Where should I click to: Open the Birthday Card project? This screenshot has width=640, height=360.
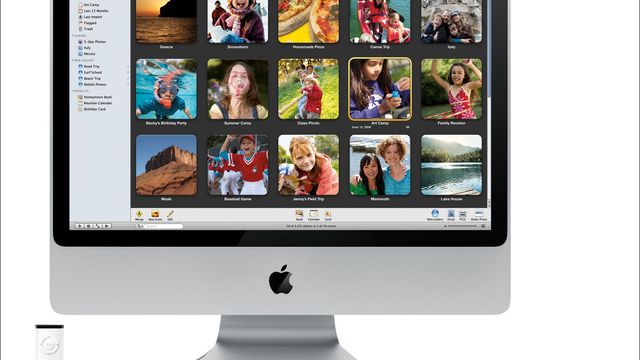click(92, 109)
